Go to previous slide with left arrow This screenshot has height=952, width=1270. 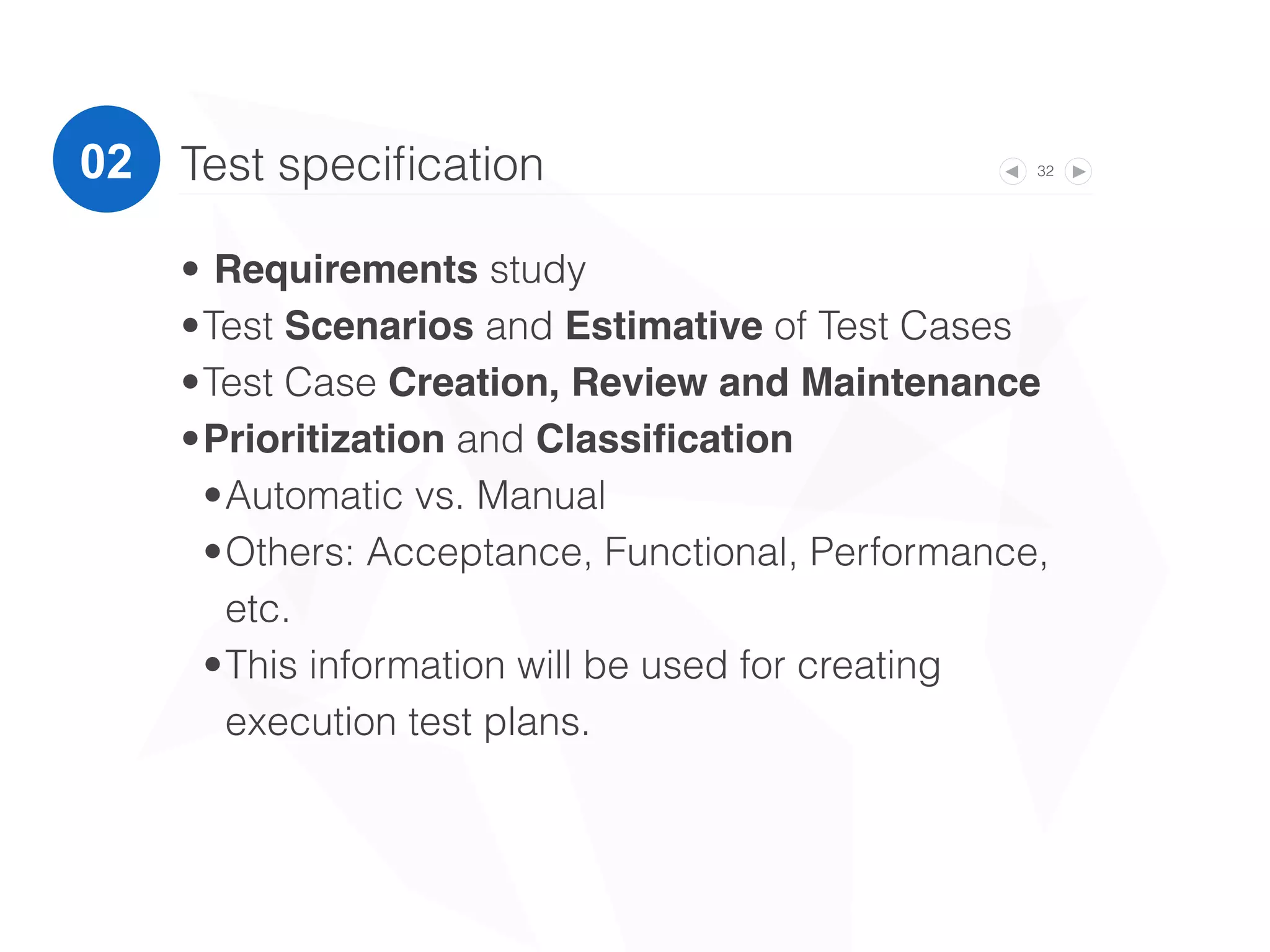(1012, 171)
